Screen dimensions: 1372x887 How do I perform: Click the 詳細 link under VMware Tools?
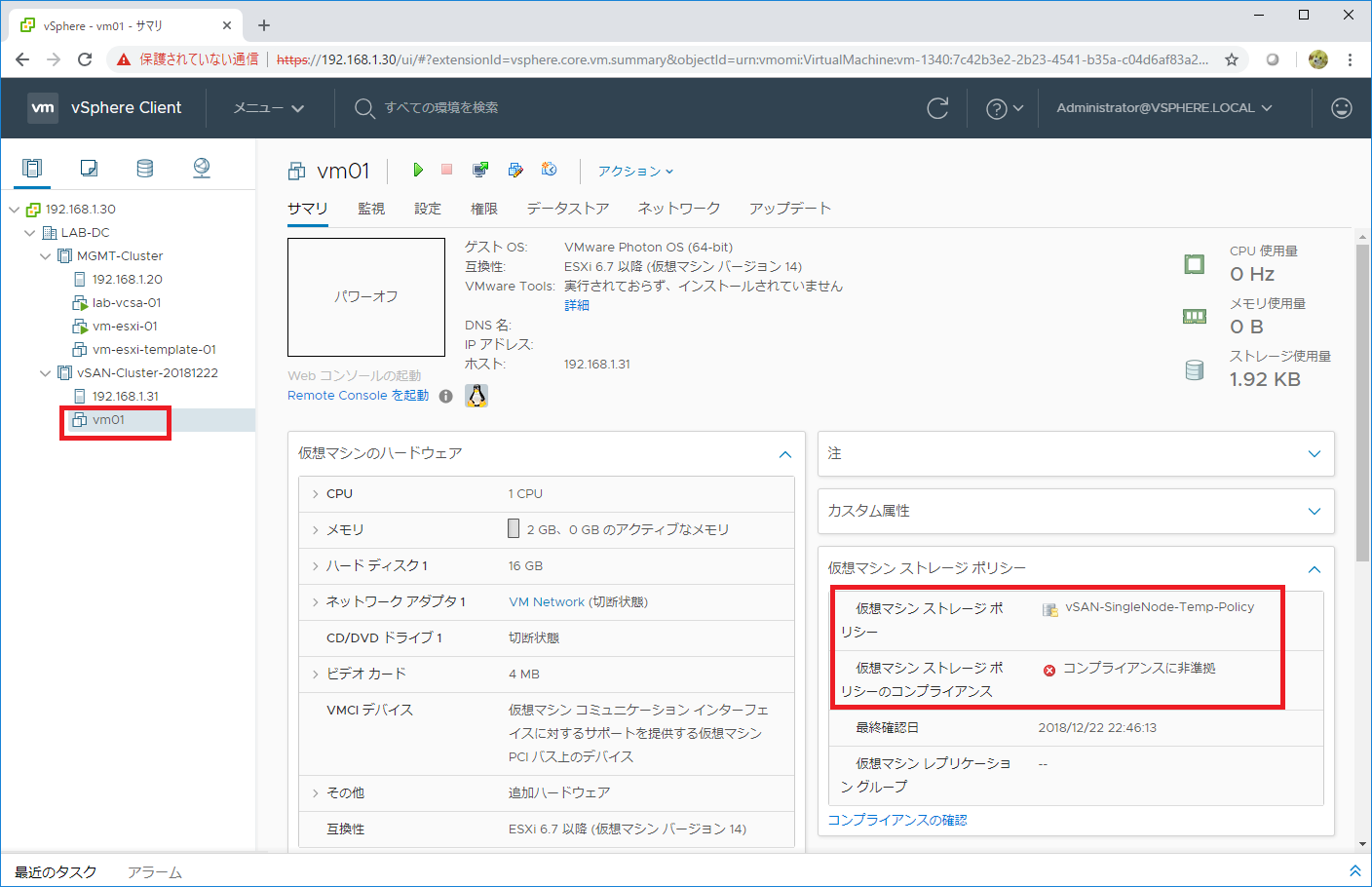[x=577, y=305]
